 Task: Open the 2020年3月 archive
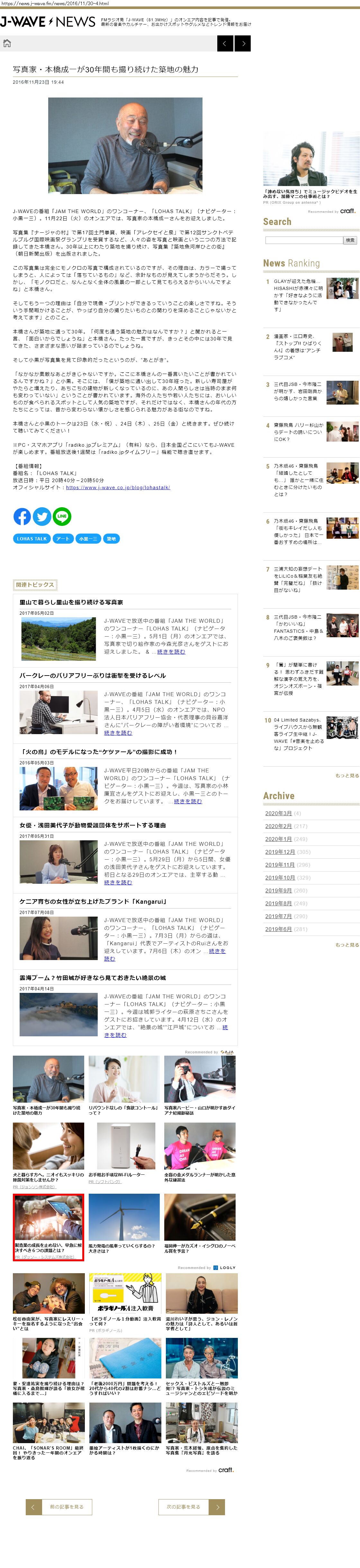(x=278, y=813)
